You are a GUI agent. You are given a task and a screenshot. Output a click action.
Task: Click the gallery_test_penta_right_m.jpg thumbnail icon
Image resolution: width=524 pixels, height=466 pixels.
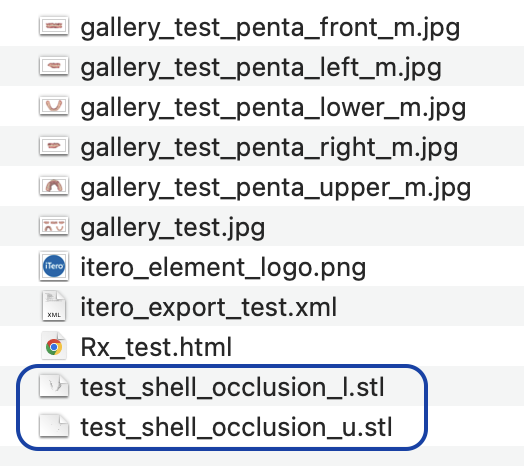point(54,146)
